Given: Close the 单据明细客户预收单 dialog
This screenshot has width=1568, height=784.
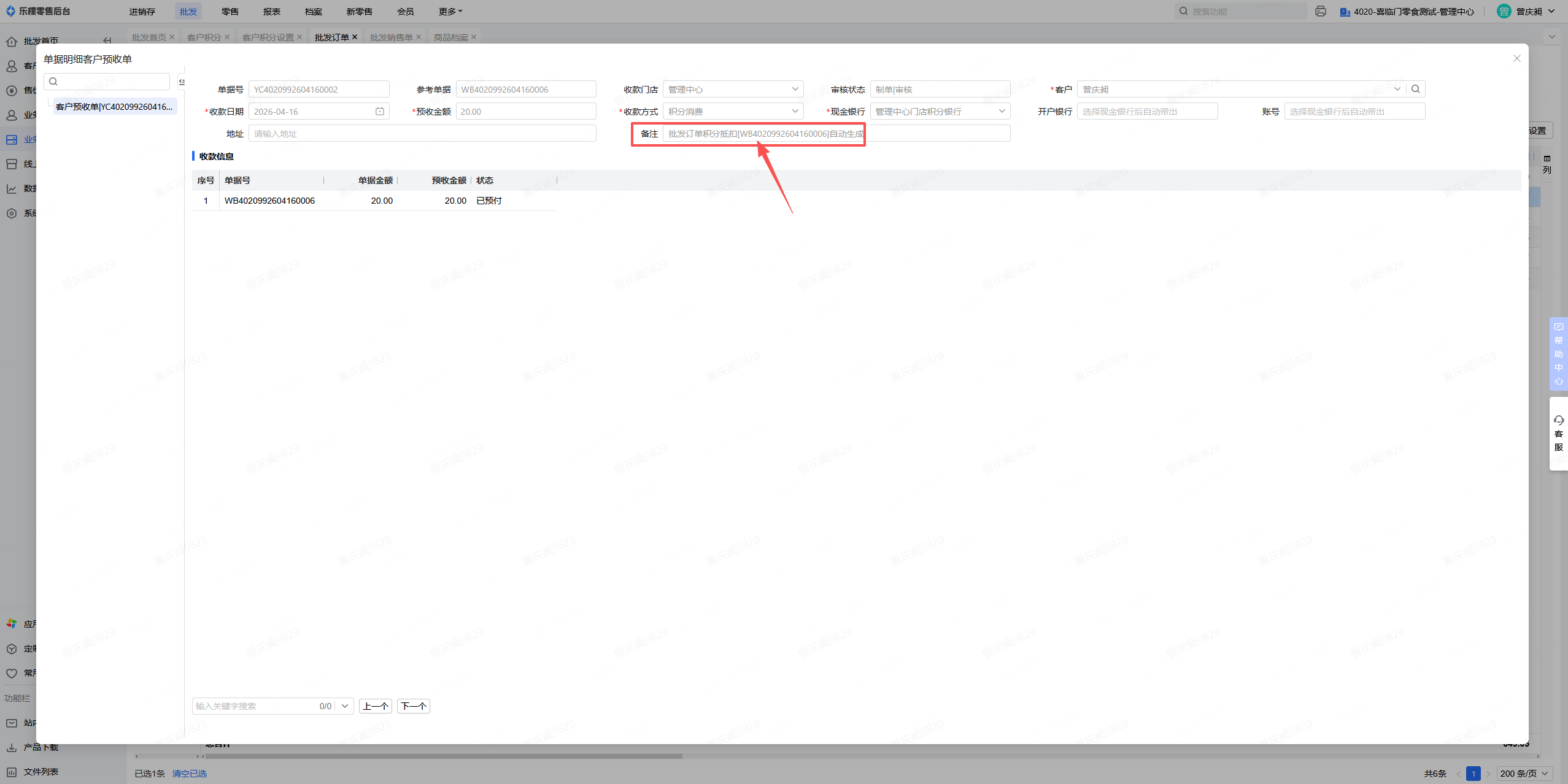Looking at the screenshot, I should (x=1516, y=58).
